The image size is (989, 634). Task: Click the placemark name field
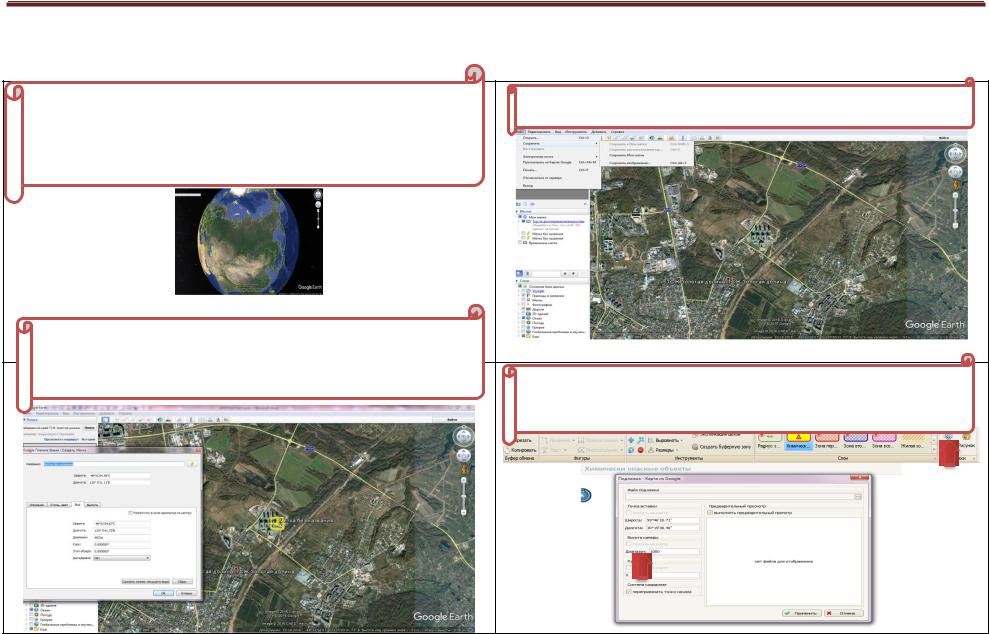[114, 464]
